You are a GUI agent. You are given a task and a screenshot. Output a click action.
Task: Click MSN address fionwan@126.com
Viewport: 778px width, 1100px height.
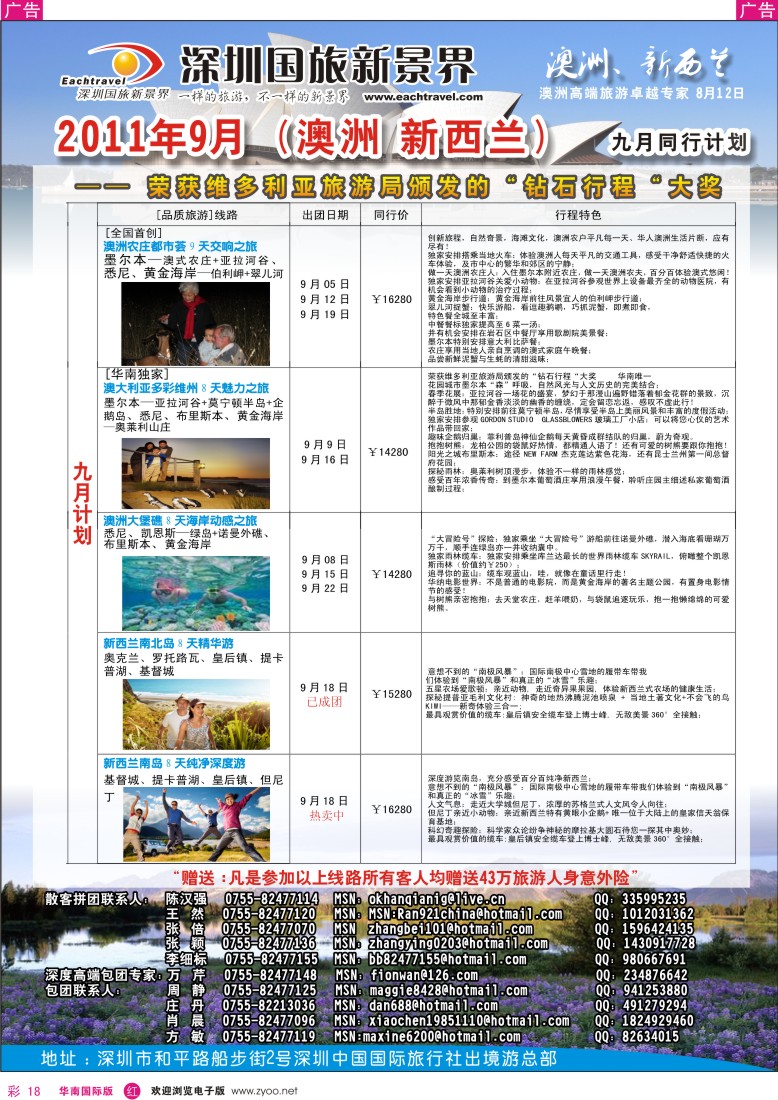click(424, 975)
